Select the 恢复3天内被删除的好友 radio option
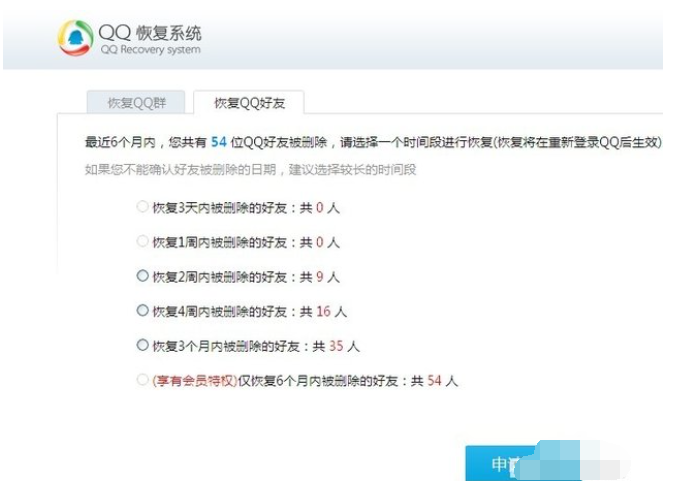679x481 pixels. [x=142, y=207]
